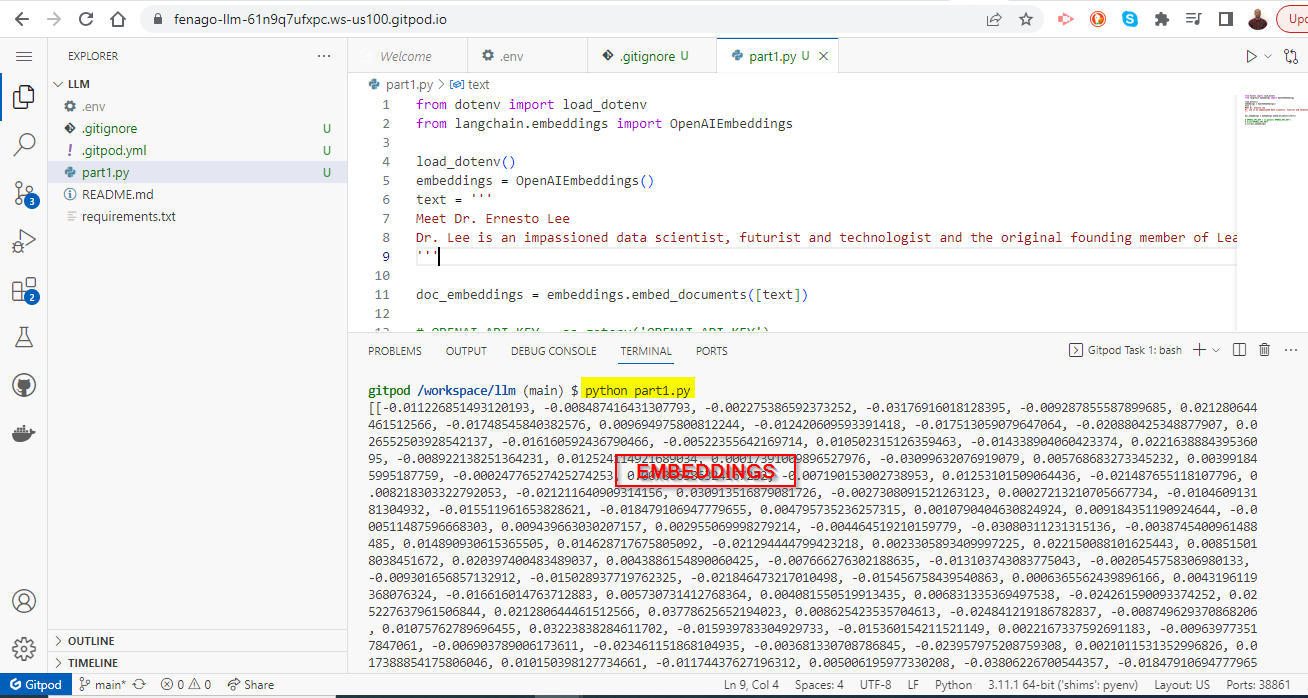This screenshot has height=698, width=1308.
Task: Open the Search view in the activity bar
Action: coord(24,145)
